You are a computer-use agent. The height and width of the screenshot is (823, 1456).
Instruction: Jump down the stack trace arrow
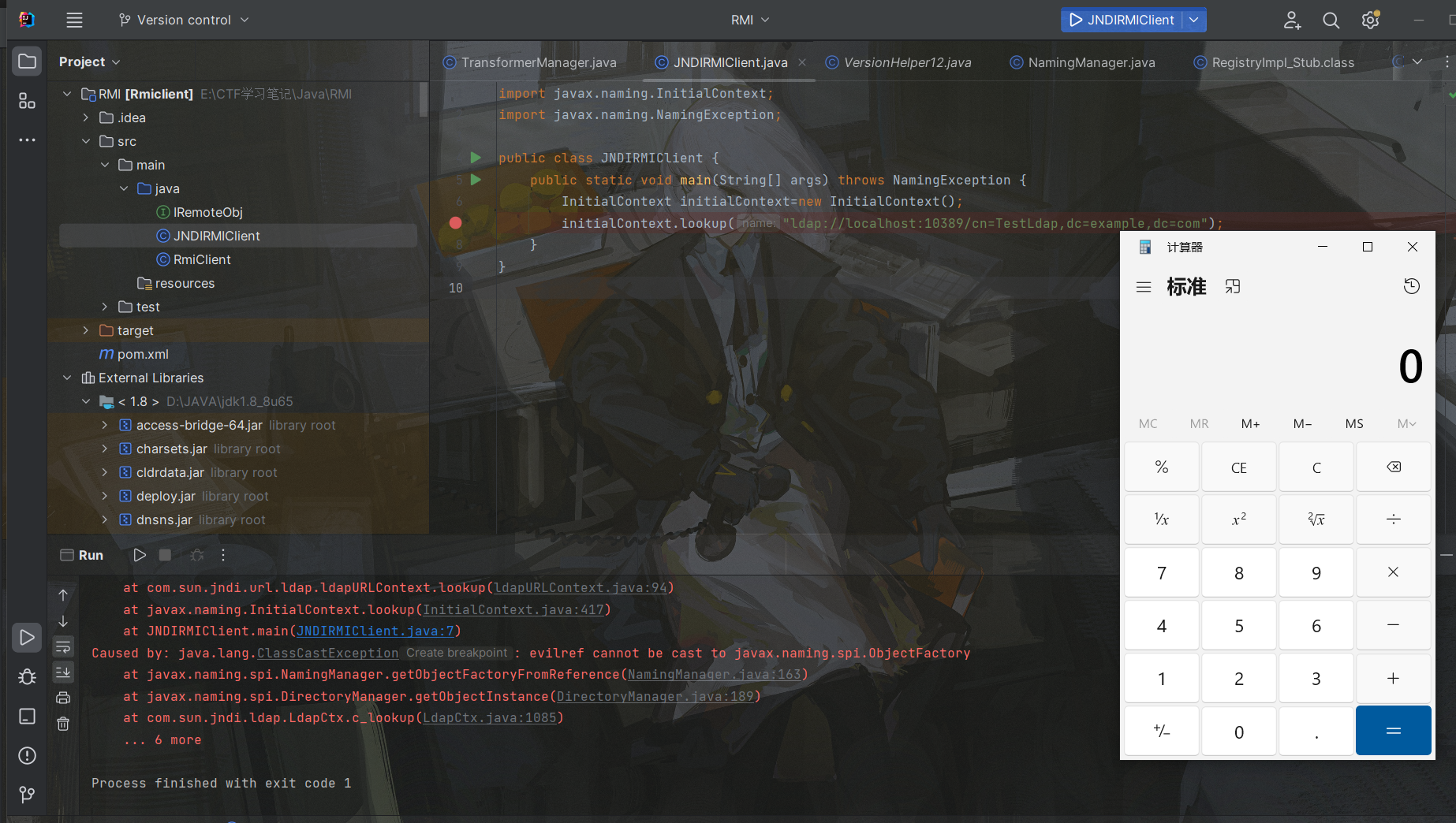(x=63, y=621)
